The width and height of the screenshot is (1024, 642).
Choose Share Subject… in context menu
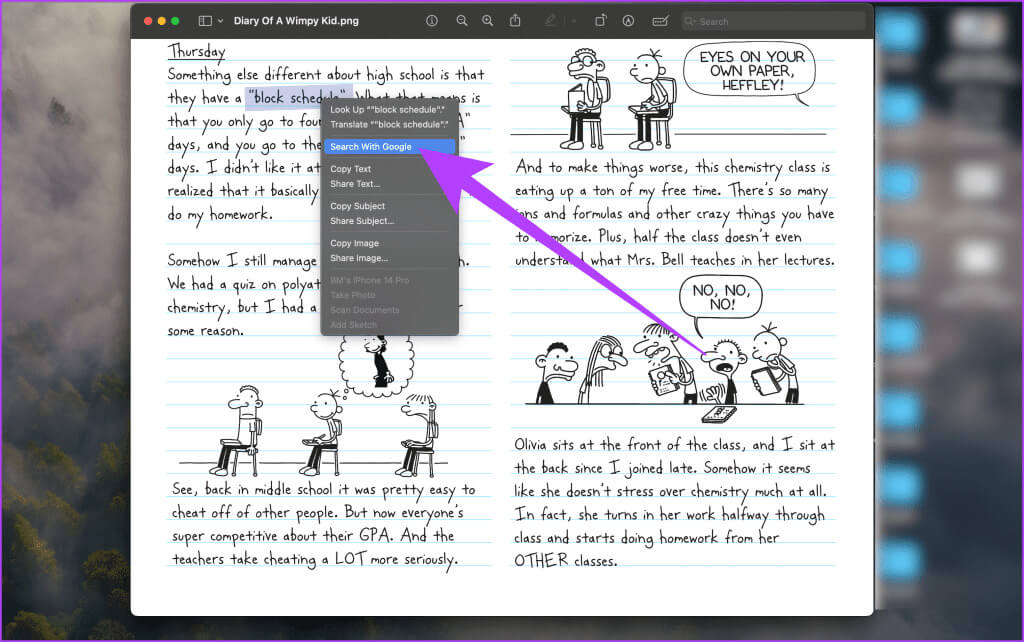tap(389, 221)
